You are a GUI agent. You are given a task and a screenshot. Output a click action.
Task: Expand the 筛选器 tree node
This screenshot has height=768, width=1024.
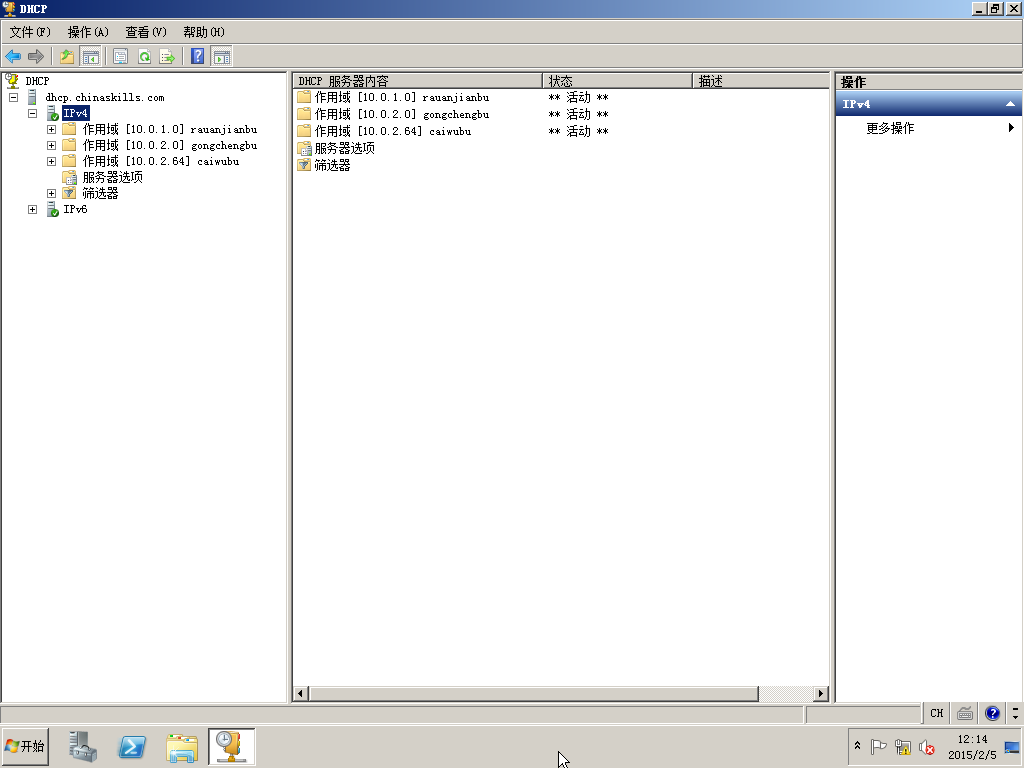52,193
